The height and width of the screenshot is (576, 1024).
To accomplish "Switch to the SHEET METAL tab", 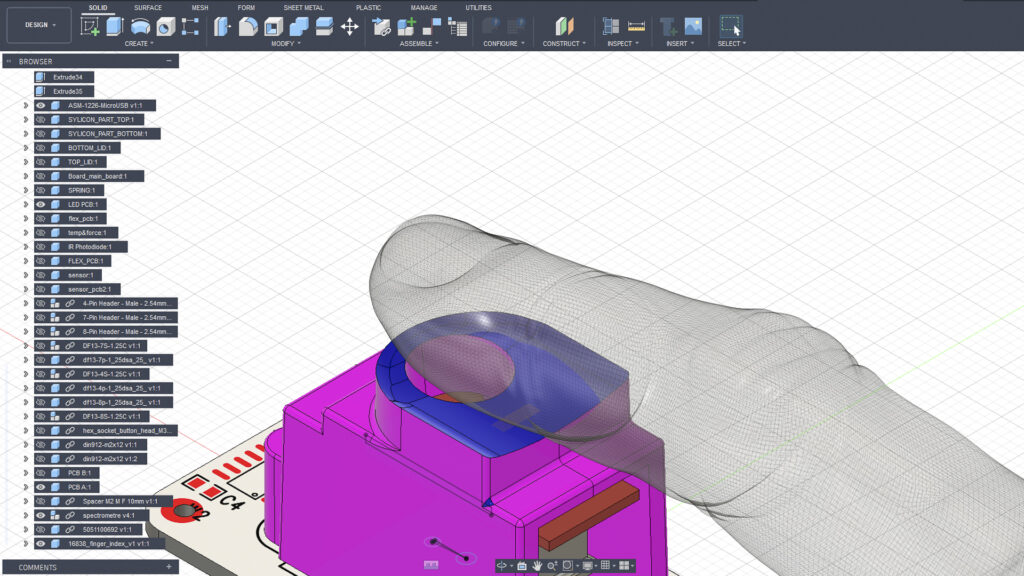I will tap(303, 8).
